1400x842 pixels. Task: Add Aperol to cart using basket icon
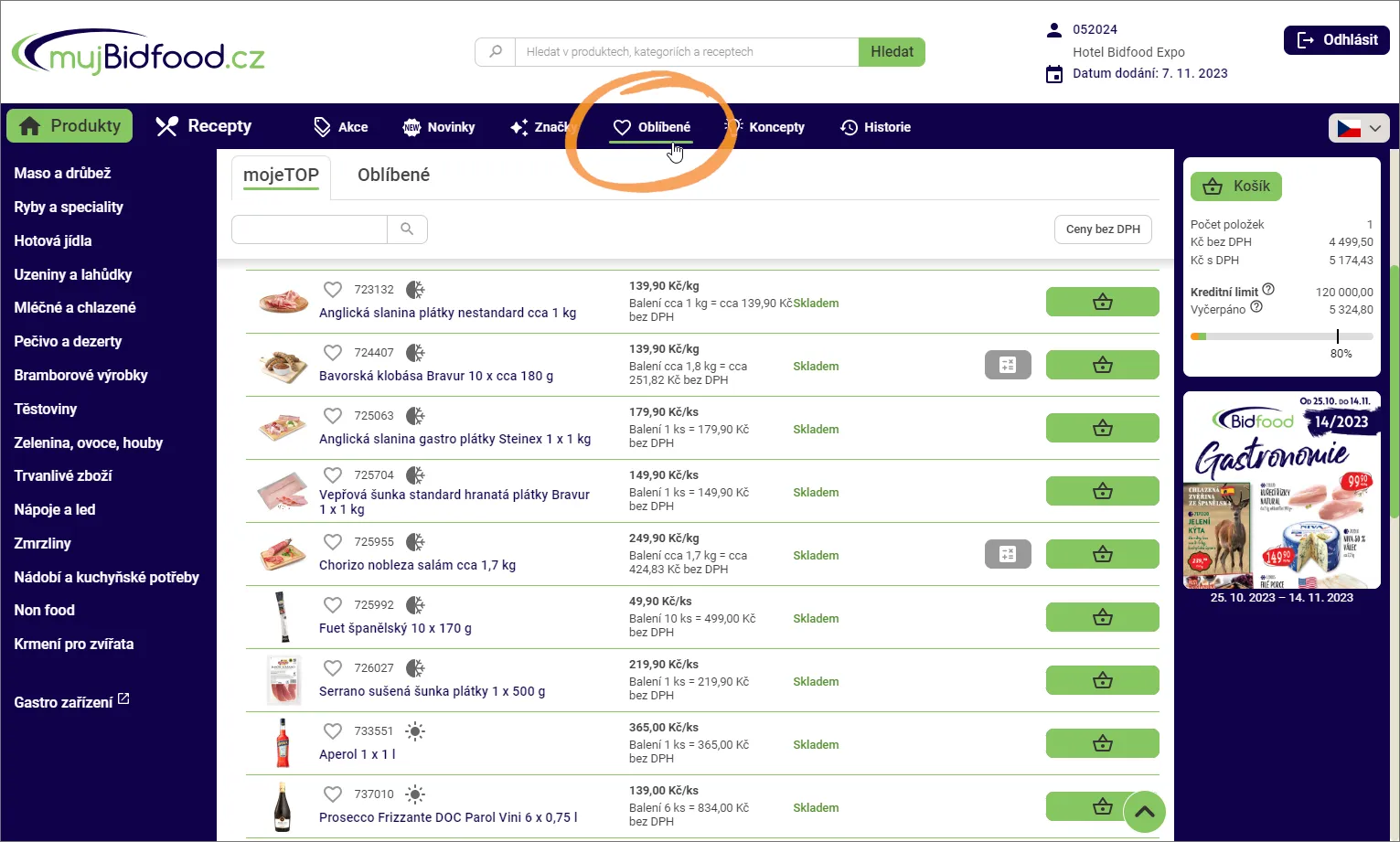(x=1102, y=744)
